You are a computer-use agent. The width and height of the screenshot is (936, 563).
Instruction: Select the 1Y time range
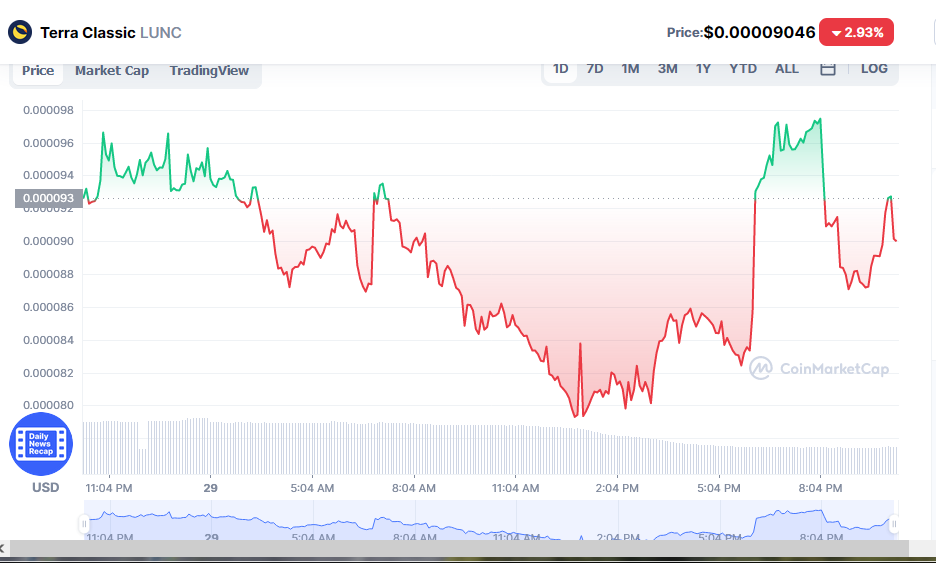[703, 69]
